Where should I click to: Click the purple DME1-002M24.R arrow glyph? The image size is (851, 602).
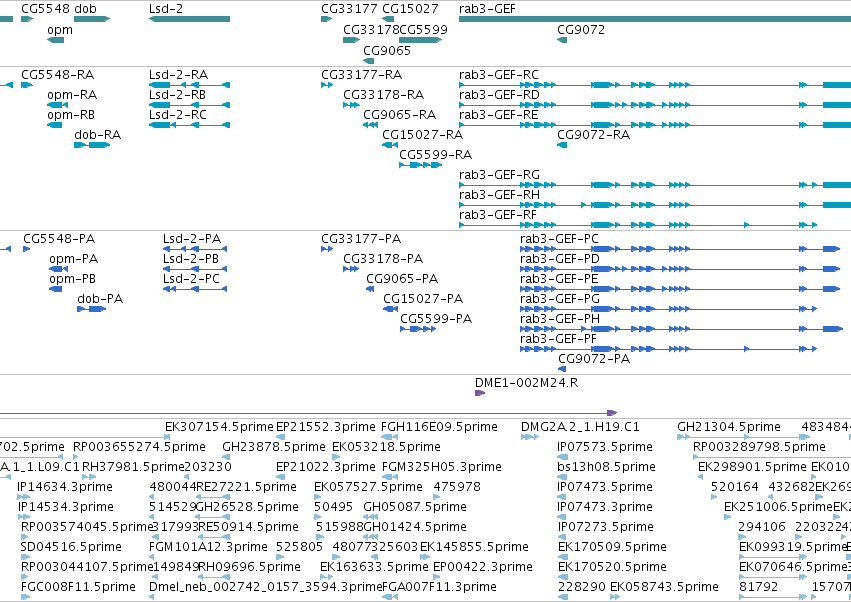[480, 393]
